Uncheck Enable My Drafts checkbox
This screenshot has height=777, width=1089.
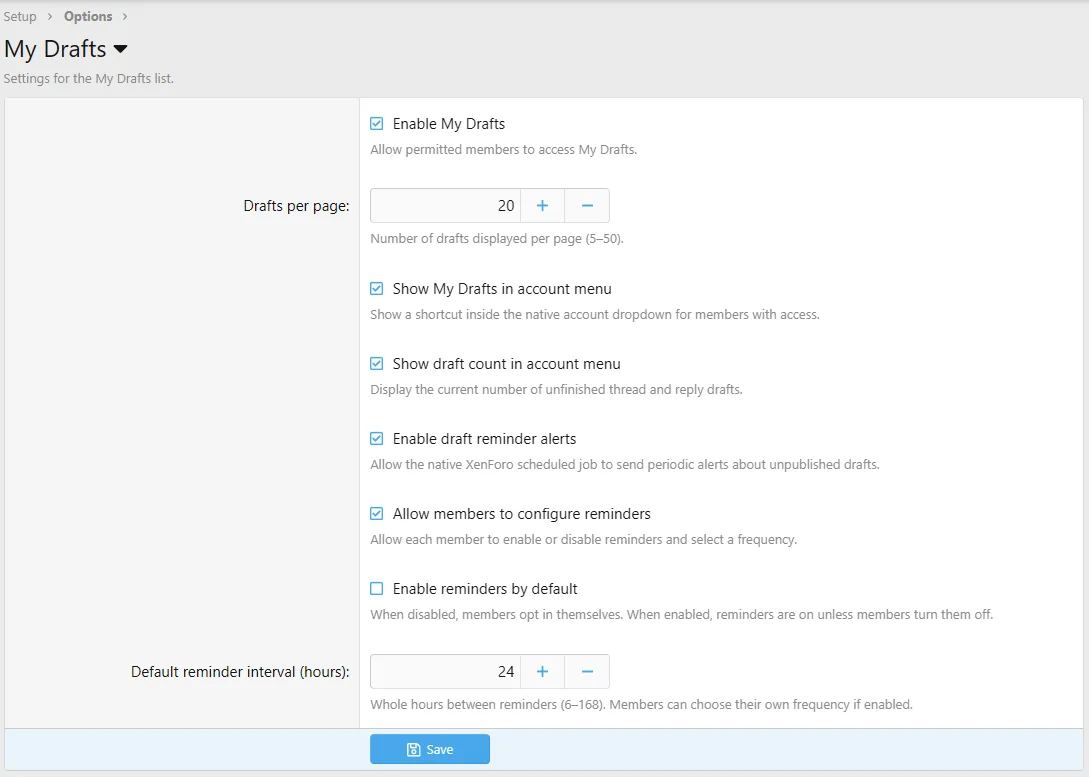click(x=376, y=124)
